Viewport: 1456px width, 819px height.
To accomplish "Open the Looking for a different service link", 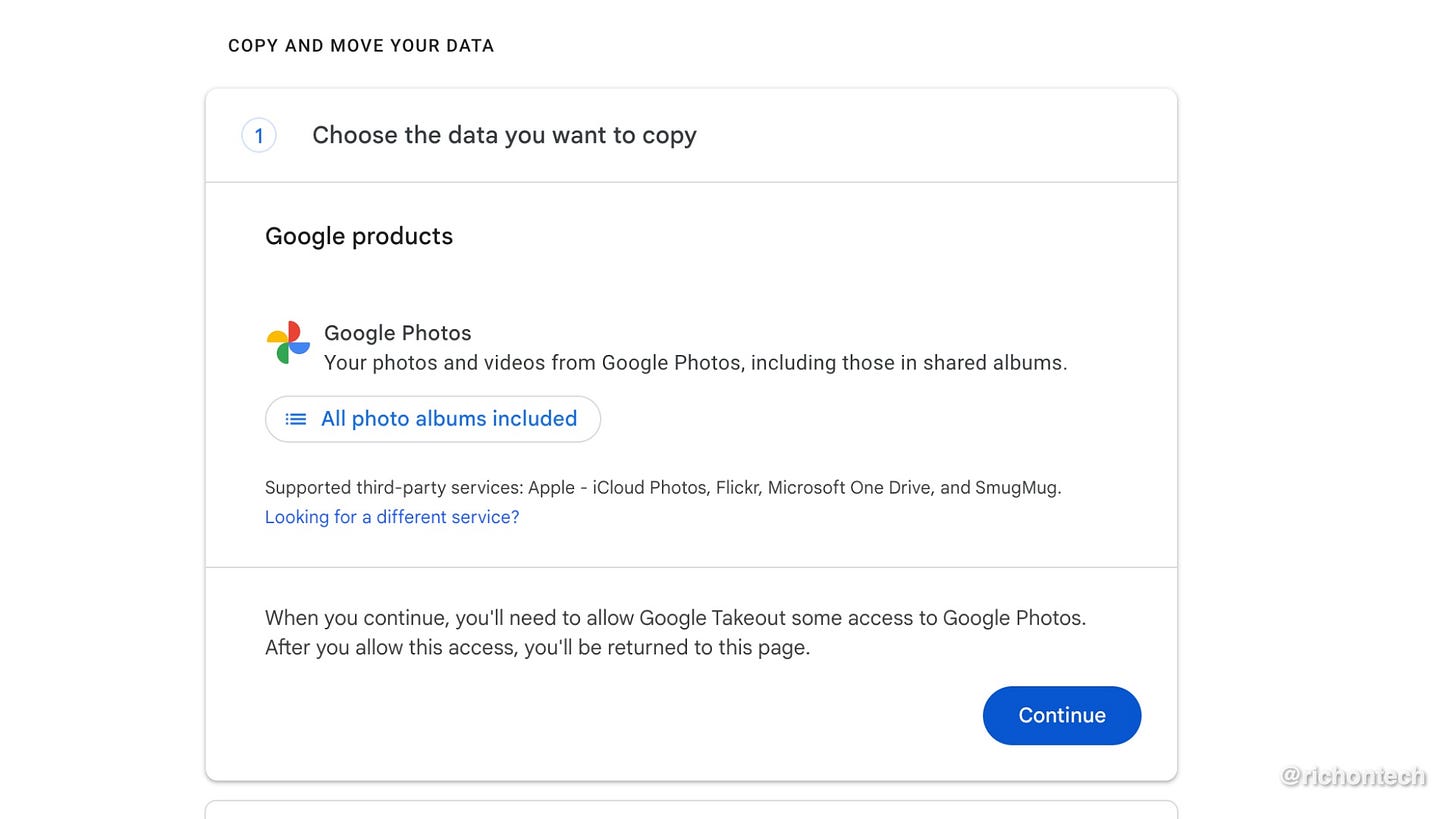I will coord(392,517).
